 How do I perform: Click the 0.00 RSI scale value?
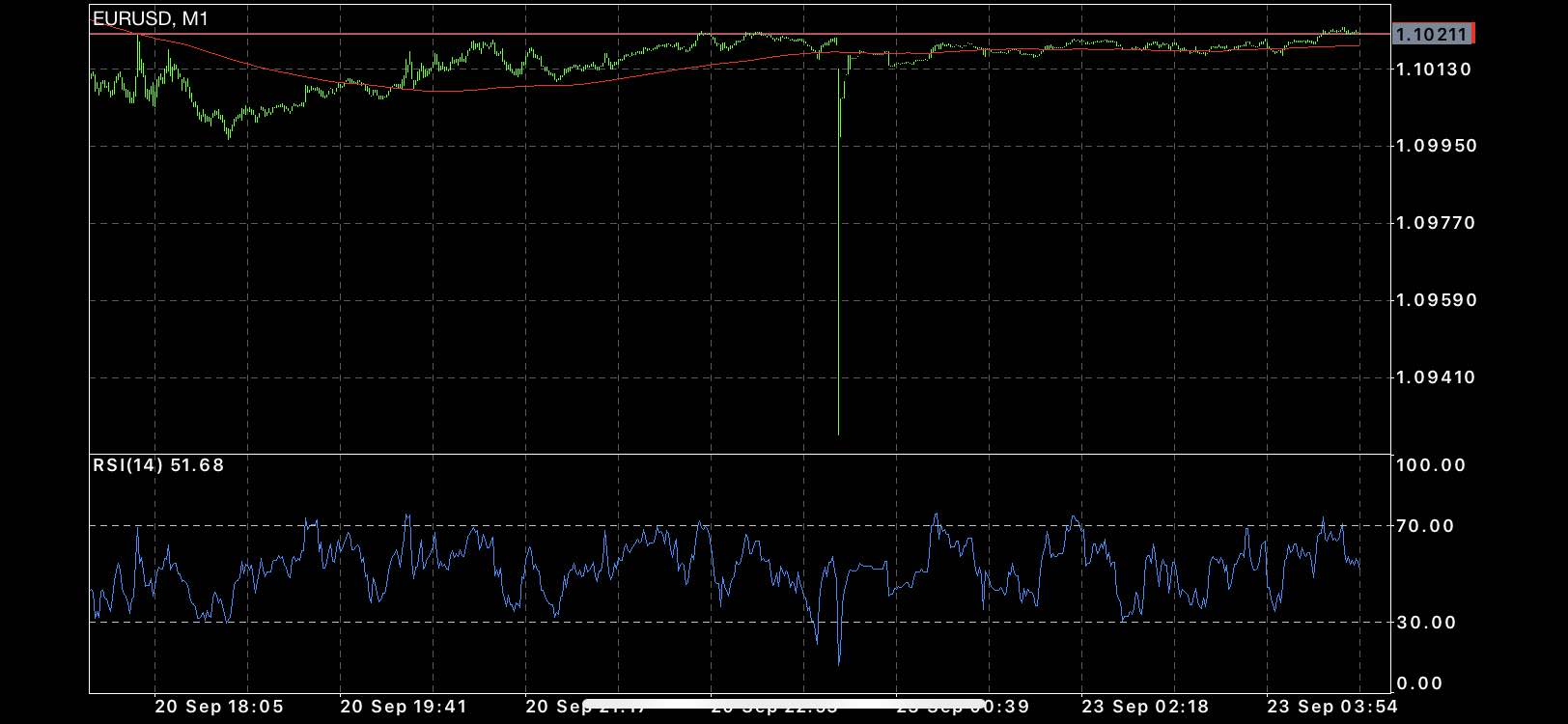[x=1419, y=683]
